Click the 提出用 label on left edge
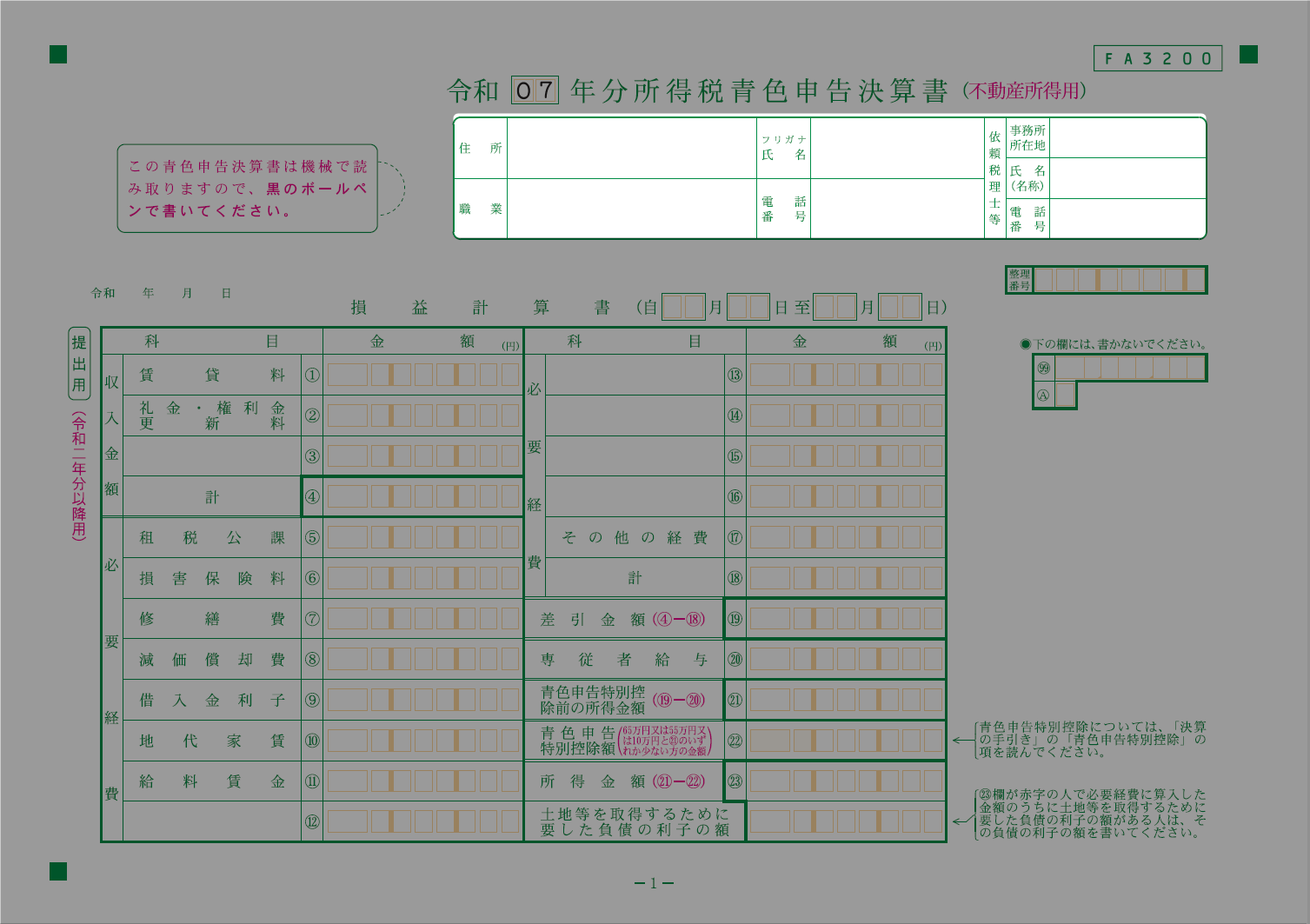The height and width of the screenshot is (924, 1310). pyautogui.click(x=79, y=363)
